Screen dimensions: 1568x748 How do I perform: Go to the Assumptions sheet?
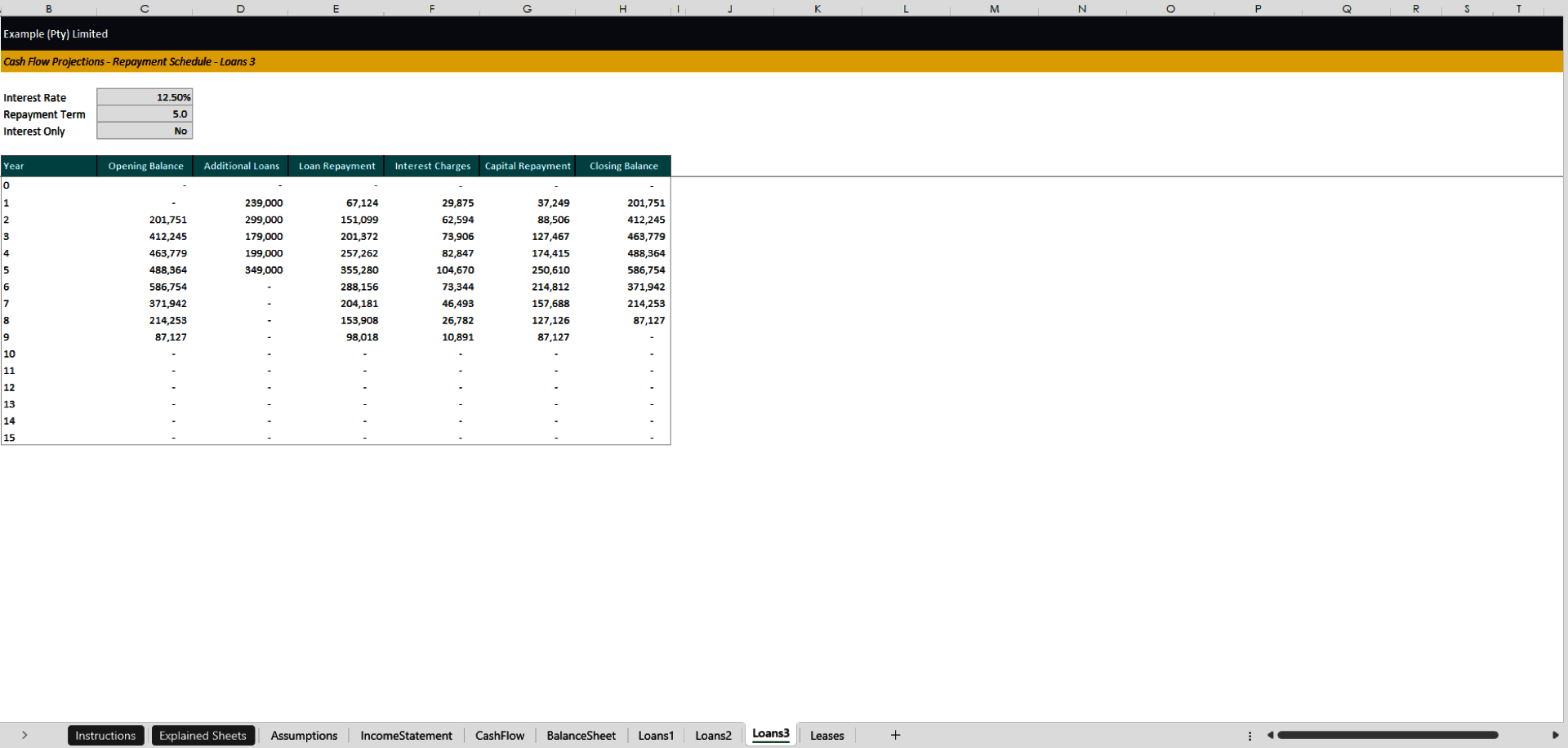[303, 735]
